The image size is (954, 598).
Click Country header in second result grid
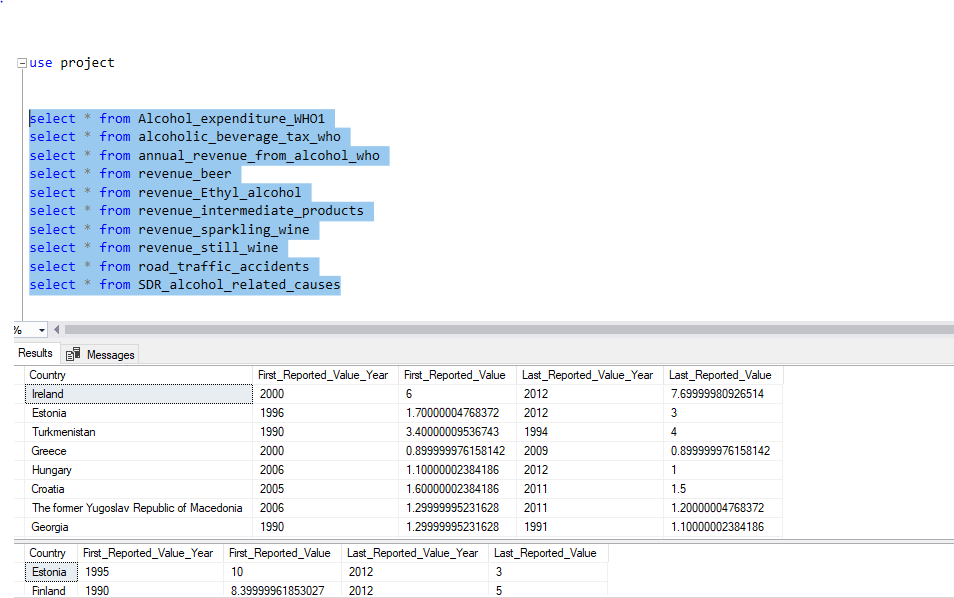(x=51, y=553)
